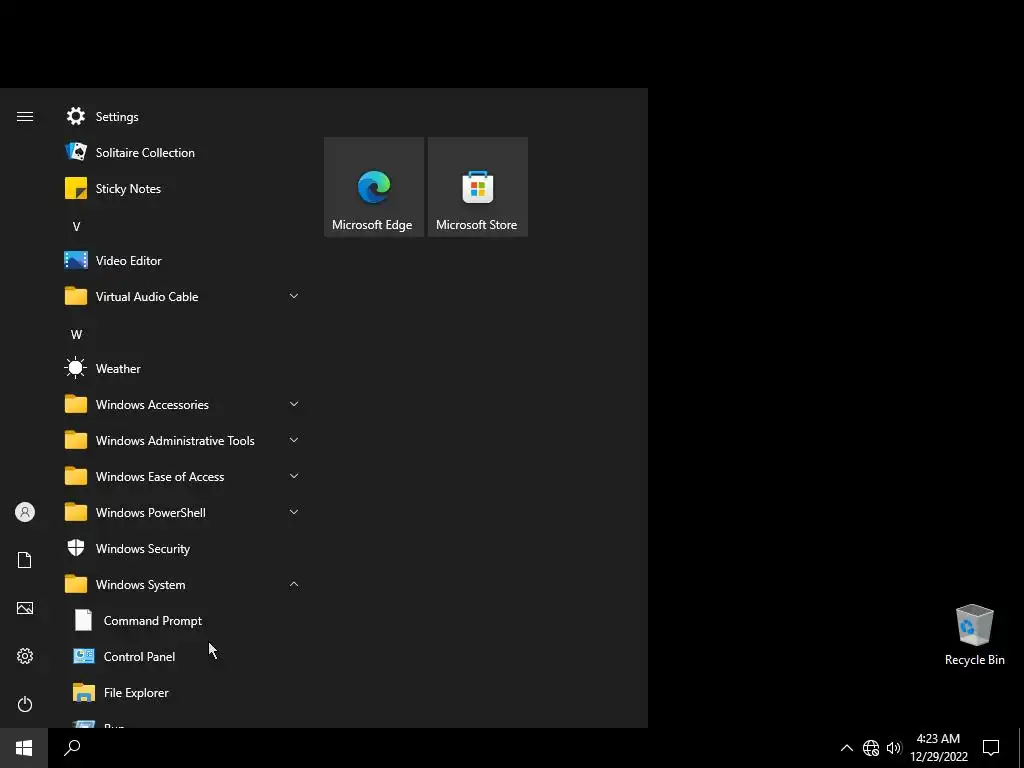Open the Action Center notification icon
This screenshot has width=1024, height=768.
pyautogui.click(x=991, y=748)
